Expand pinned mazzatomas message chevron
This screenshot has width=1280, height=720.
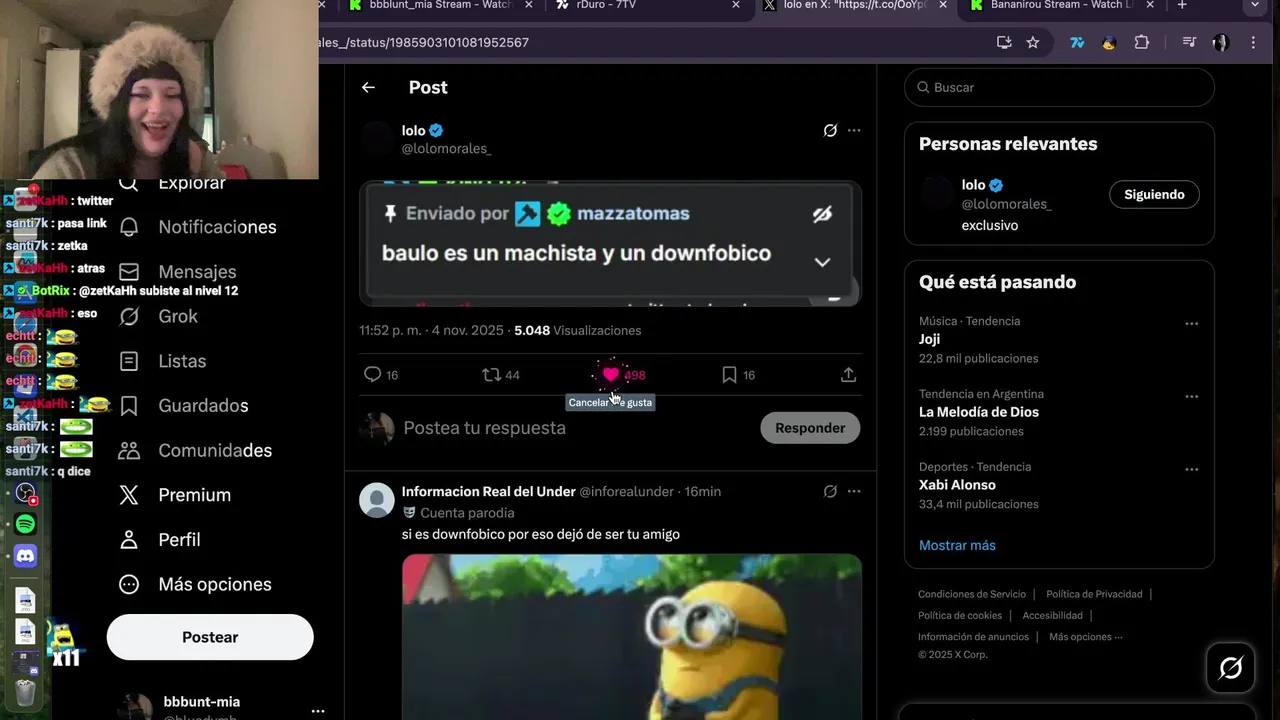pyautogui.click(x=822, y=262)
